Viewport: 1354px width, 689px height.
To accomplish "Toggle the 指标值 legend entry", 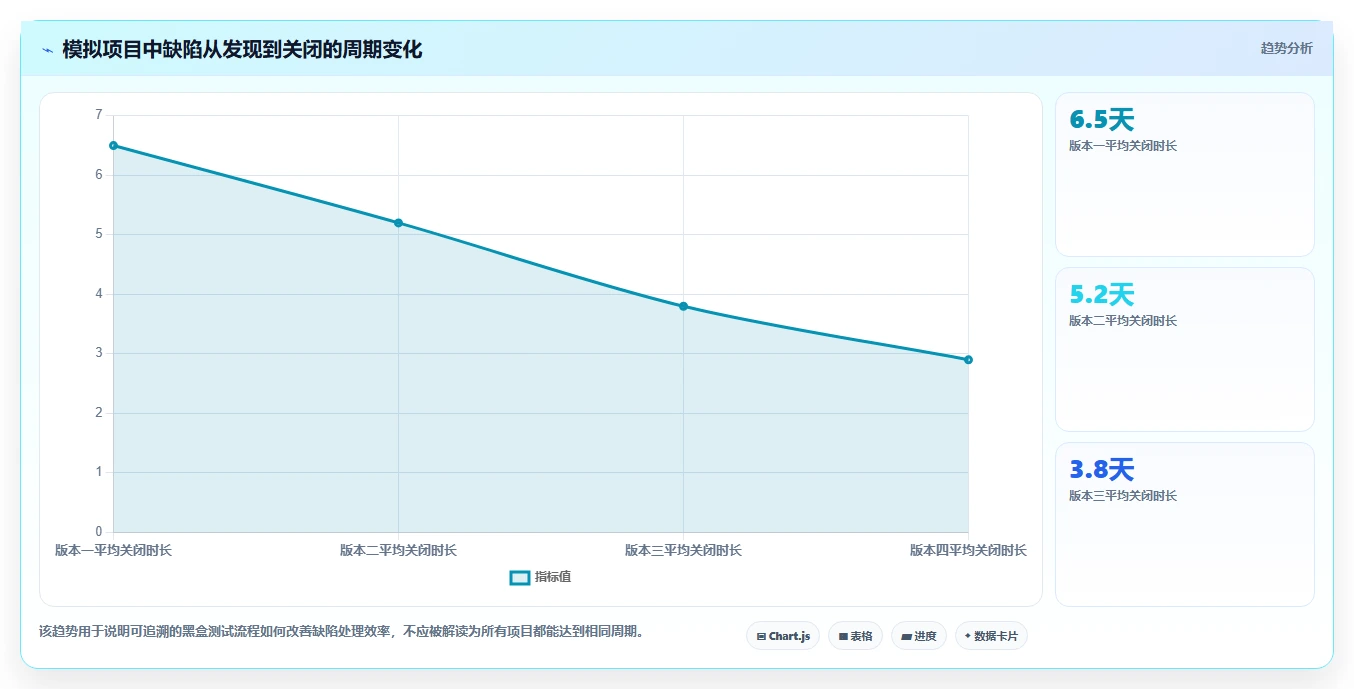I will click(x=540, y=577).
